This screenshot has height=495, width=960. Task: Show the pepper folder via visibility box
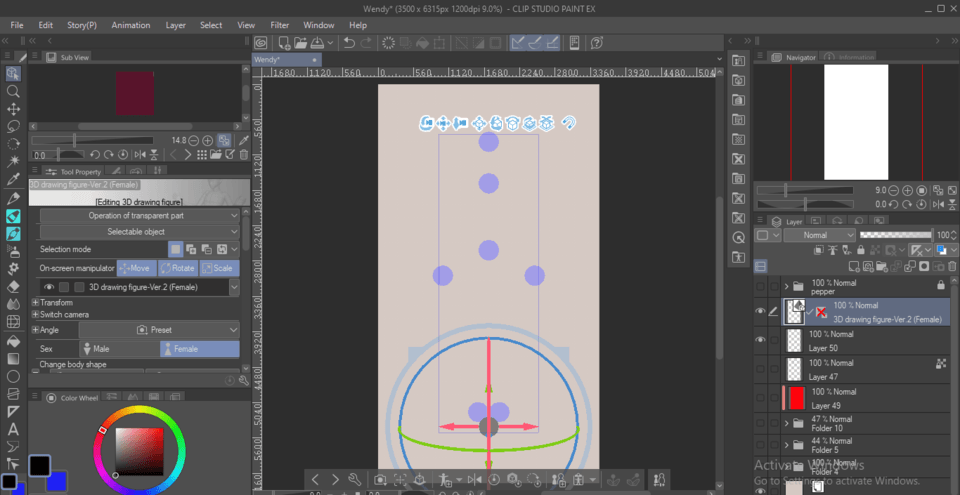click(x=760, y=286)
